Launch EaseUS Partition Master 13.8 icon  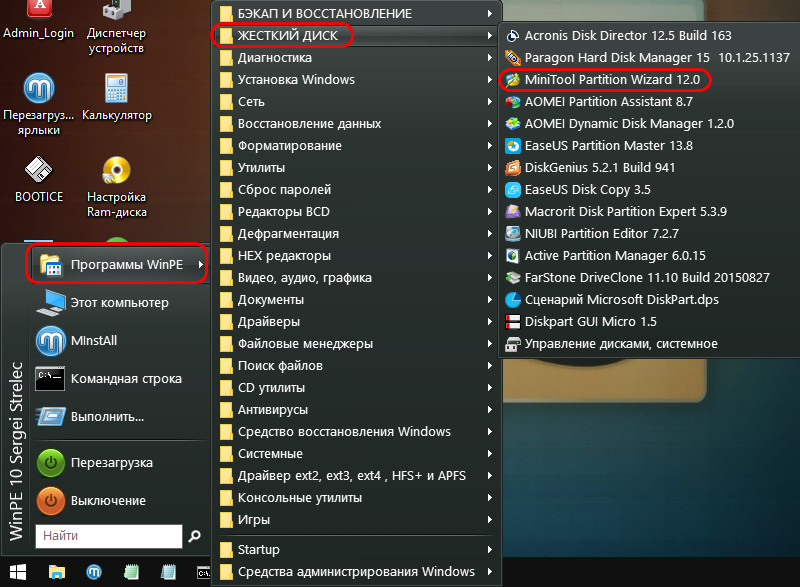click(x=512, y=146)
